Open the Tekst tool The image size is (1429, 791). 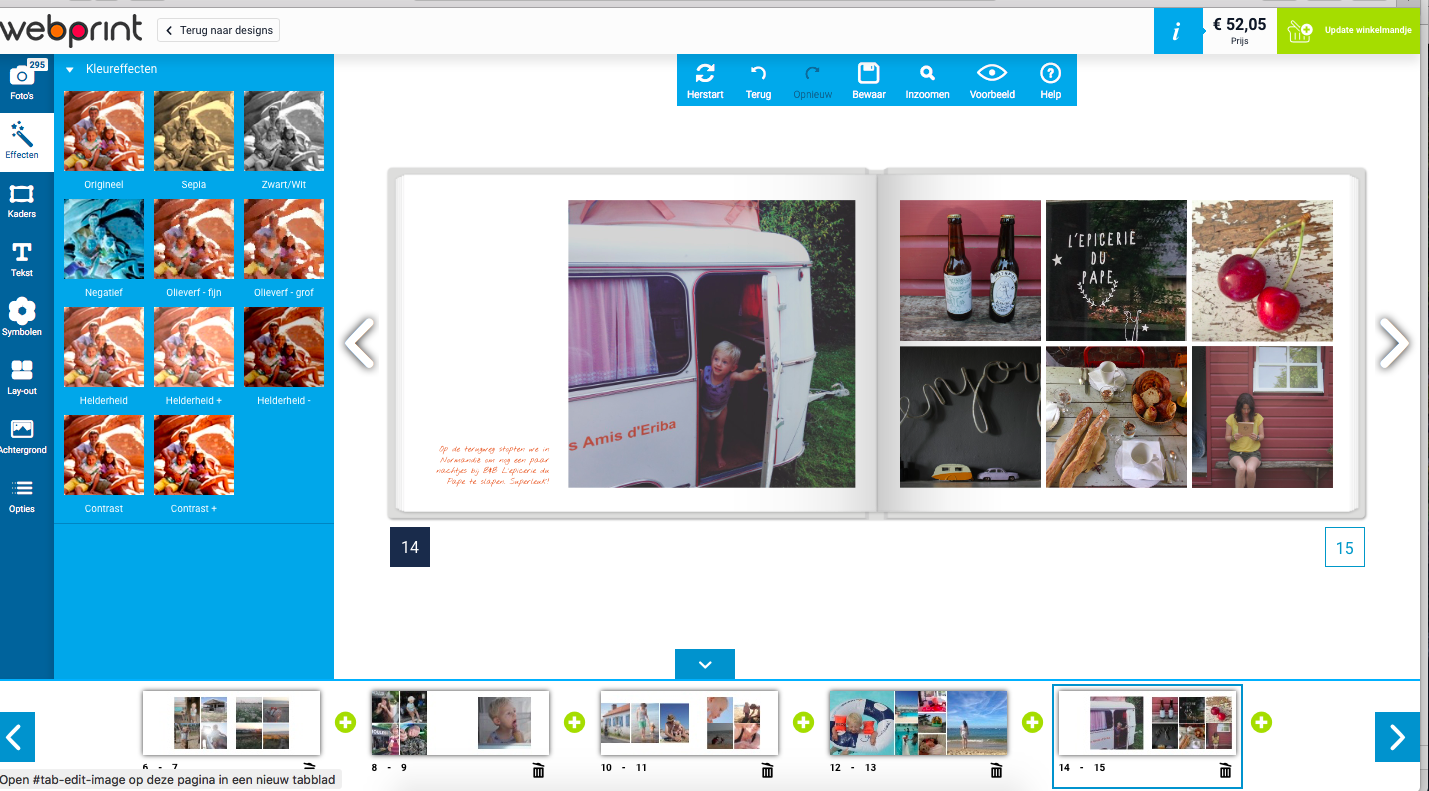click(22, 259)
